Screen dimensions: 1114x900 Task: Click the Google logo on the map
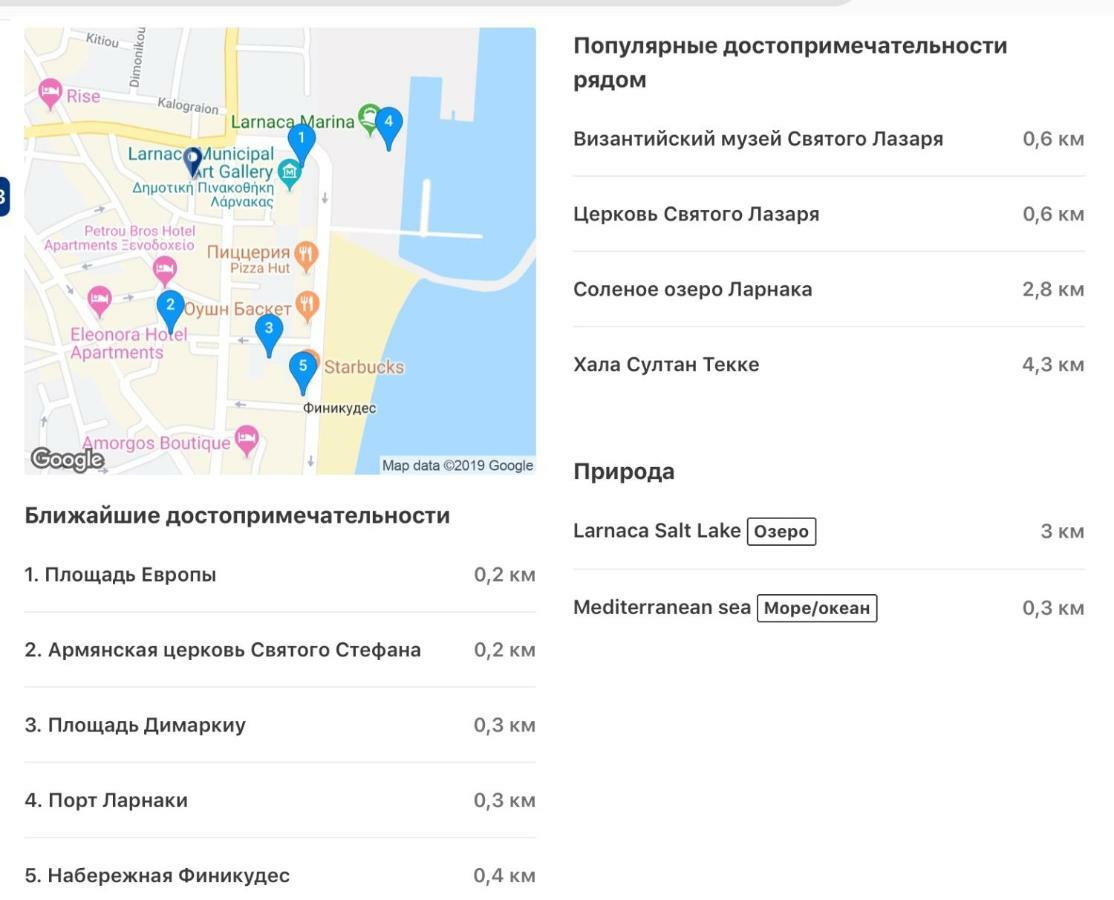[67, 459]
